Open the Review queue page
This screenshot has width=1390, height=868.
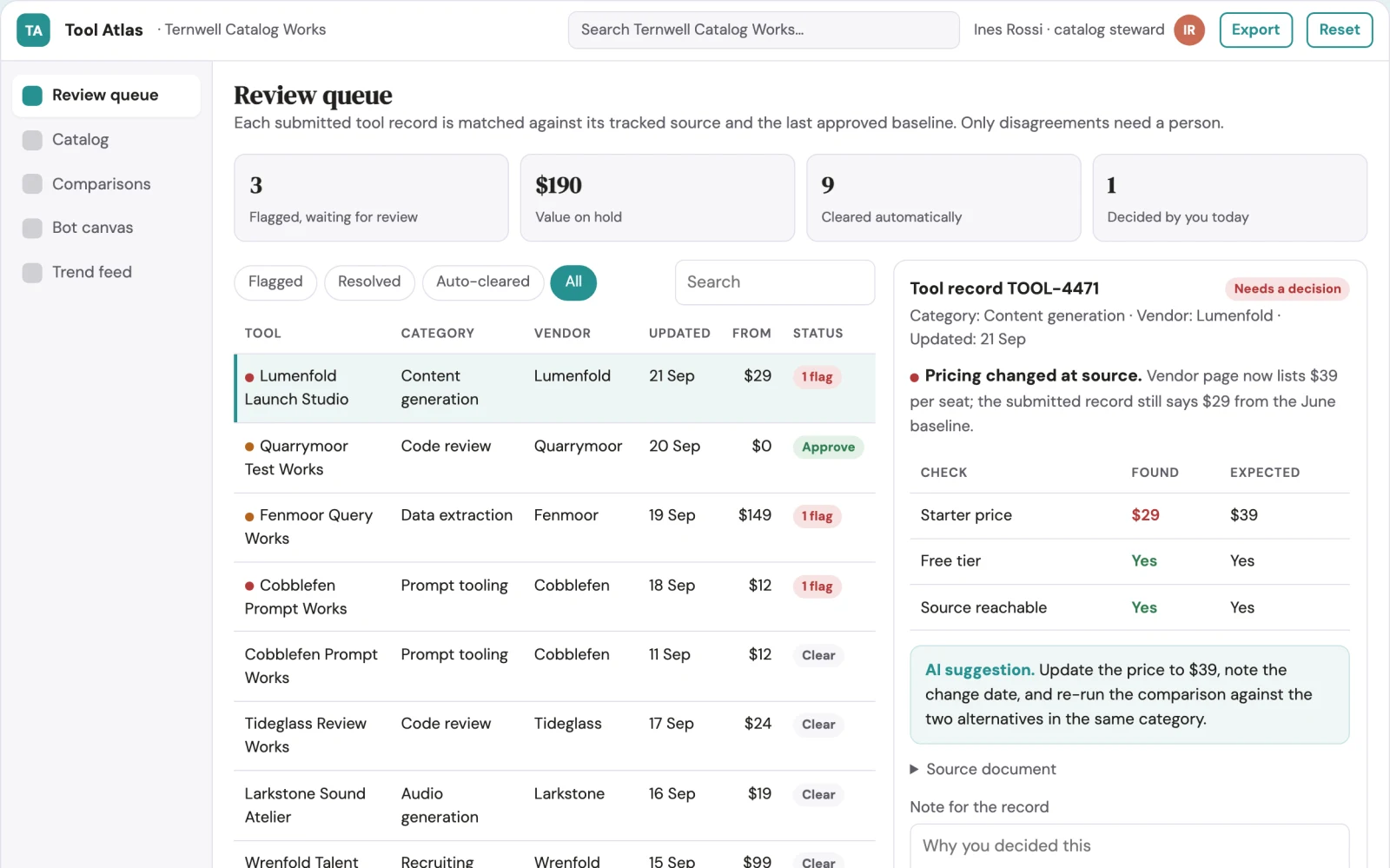point(106,96)
